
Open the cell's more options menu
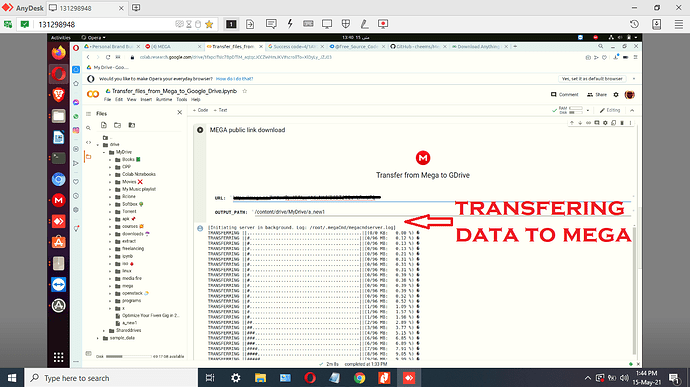tap(630, 123)
